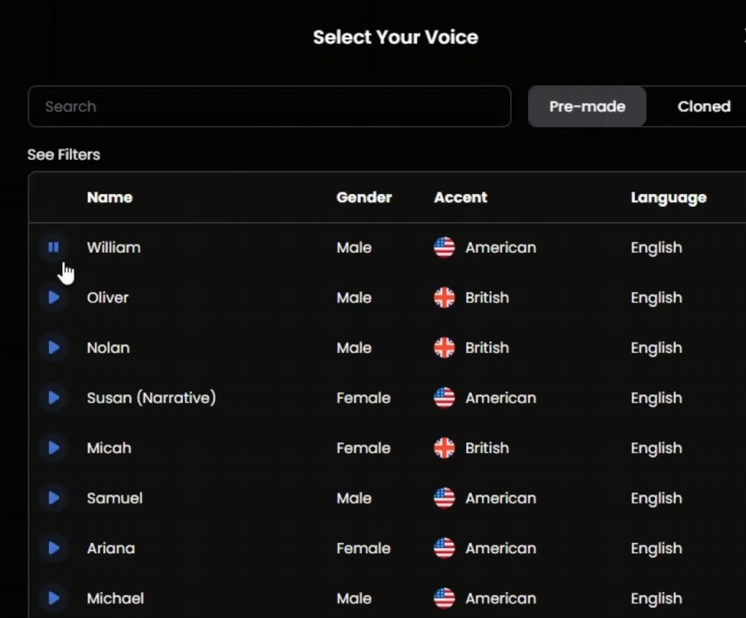Screen dimensions: 746x618
Task: Select the Michael voice name
Action: (115, 598)
